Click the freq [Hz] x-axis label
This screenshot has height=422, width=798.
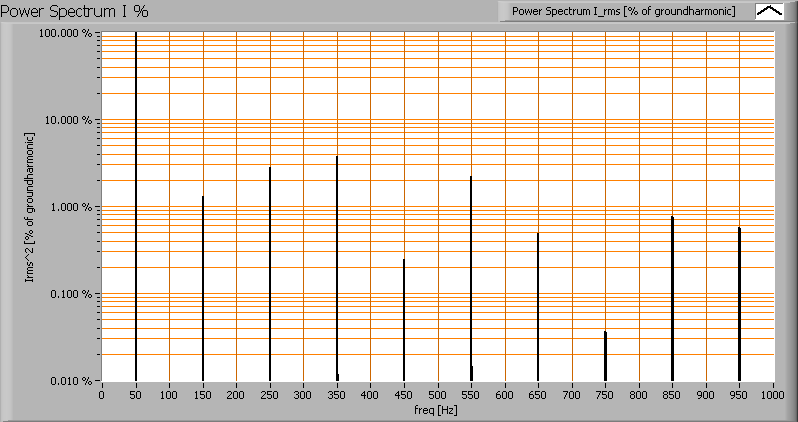(436, 410)
